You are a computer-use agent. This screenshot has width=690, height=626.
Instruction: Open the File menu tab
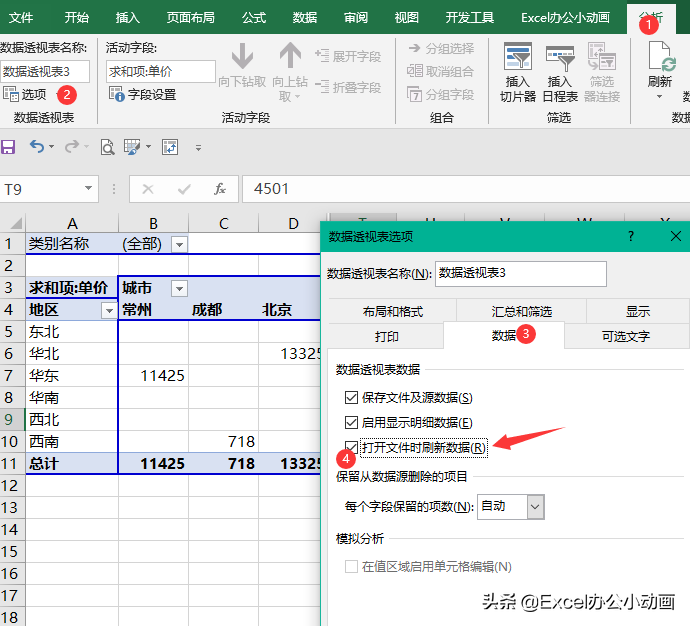click(21, 18)
